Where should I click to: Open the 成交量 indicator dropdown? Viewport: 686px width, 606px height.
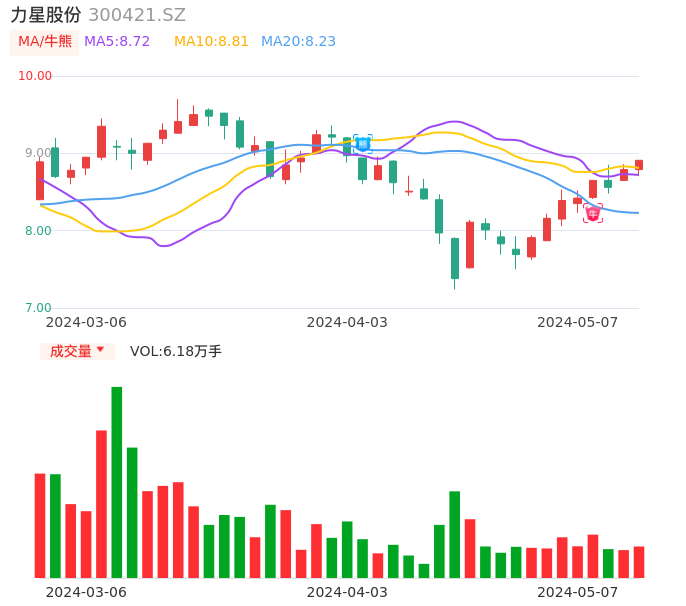77,351
